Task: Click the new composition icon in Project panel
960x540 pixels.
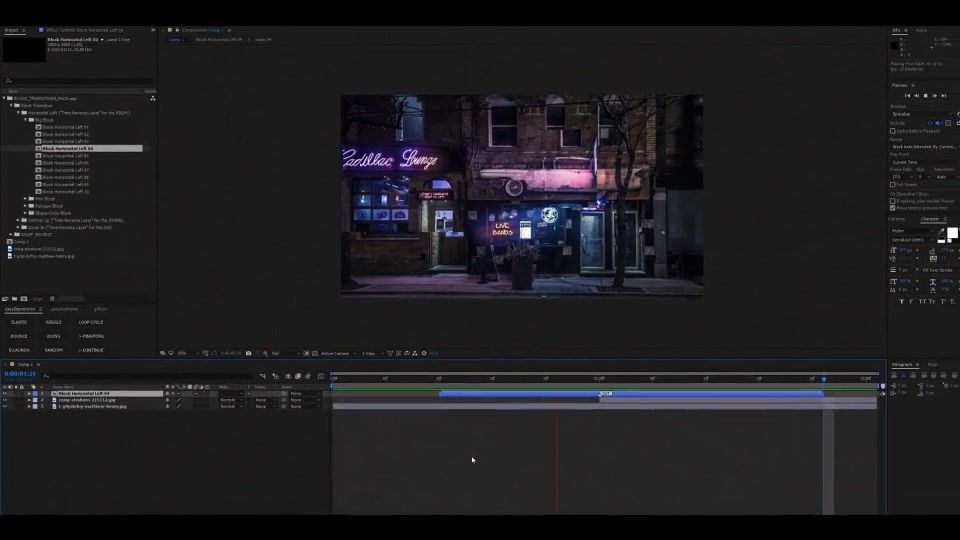Action: 24,299
